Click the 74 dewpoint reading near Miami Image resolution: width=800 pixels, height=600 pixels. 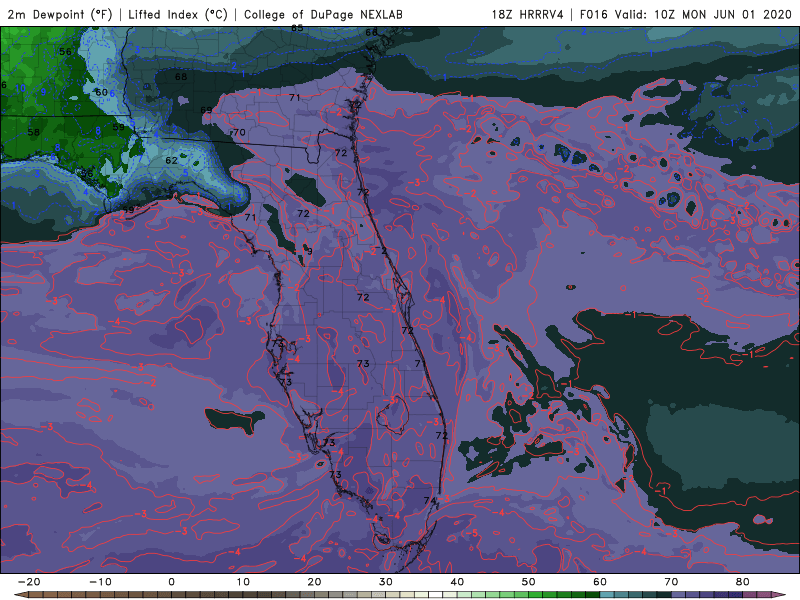430,501
